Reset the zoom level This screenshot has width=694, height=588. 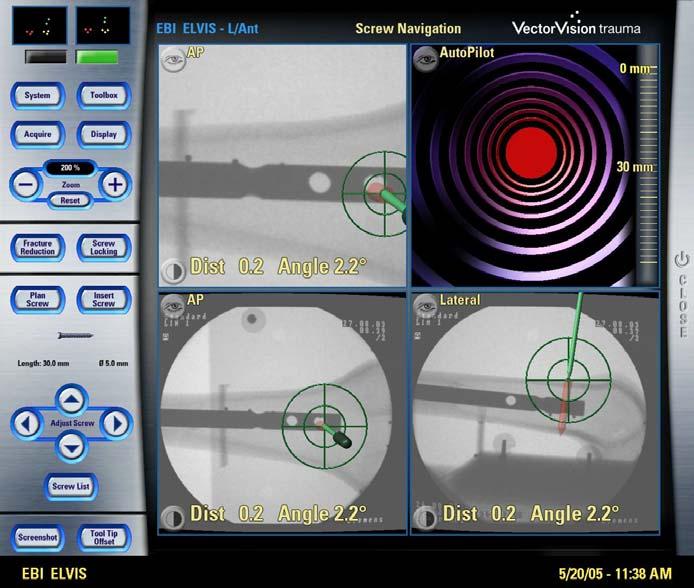point(70,200)
